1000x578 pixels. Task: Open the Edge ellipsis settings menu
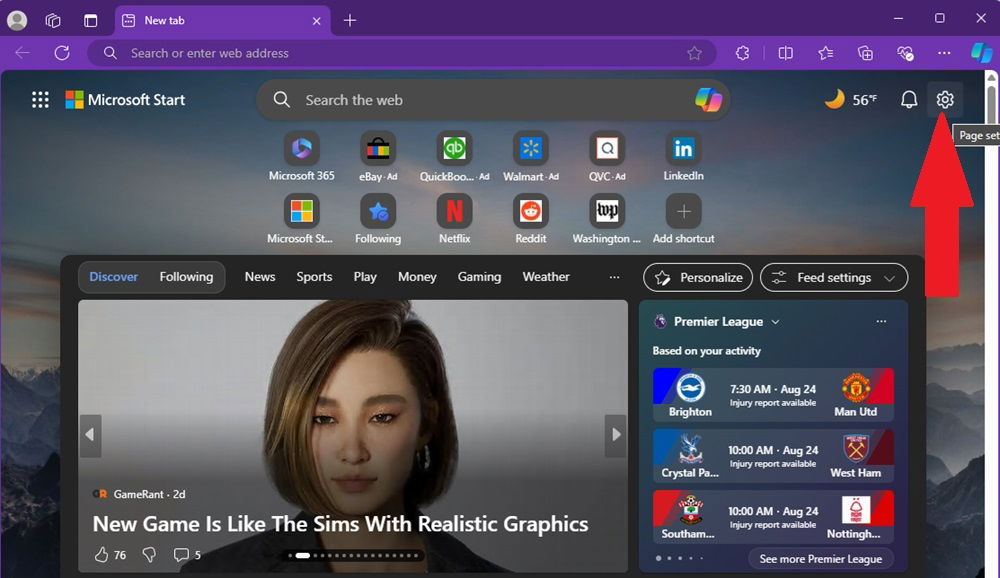point(943,53)
